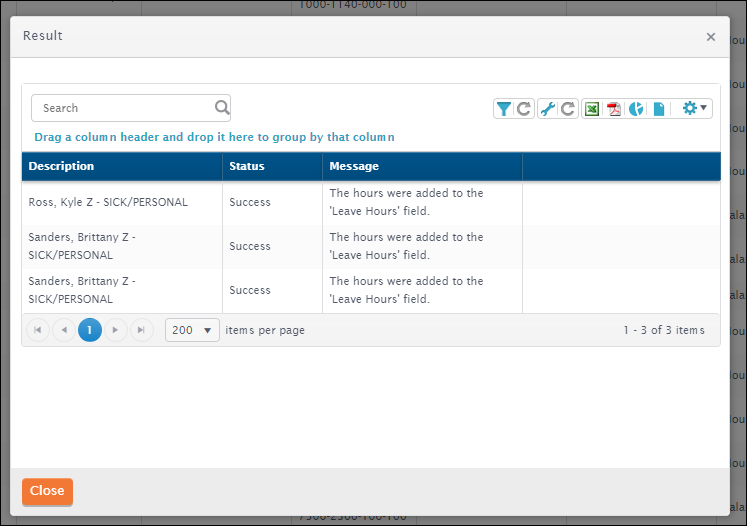Image resolution: width=747 pixels, height=526 pixels.
Task: Select the Ross, Kyle Z row
Action: click(108, 202)
